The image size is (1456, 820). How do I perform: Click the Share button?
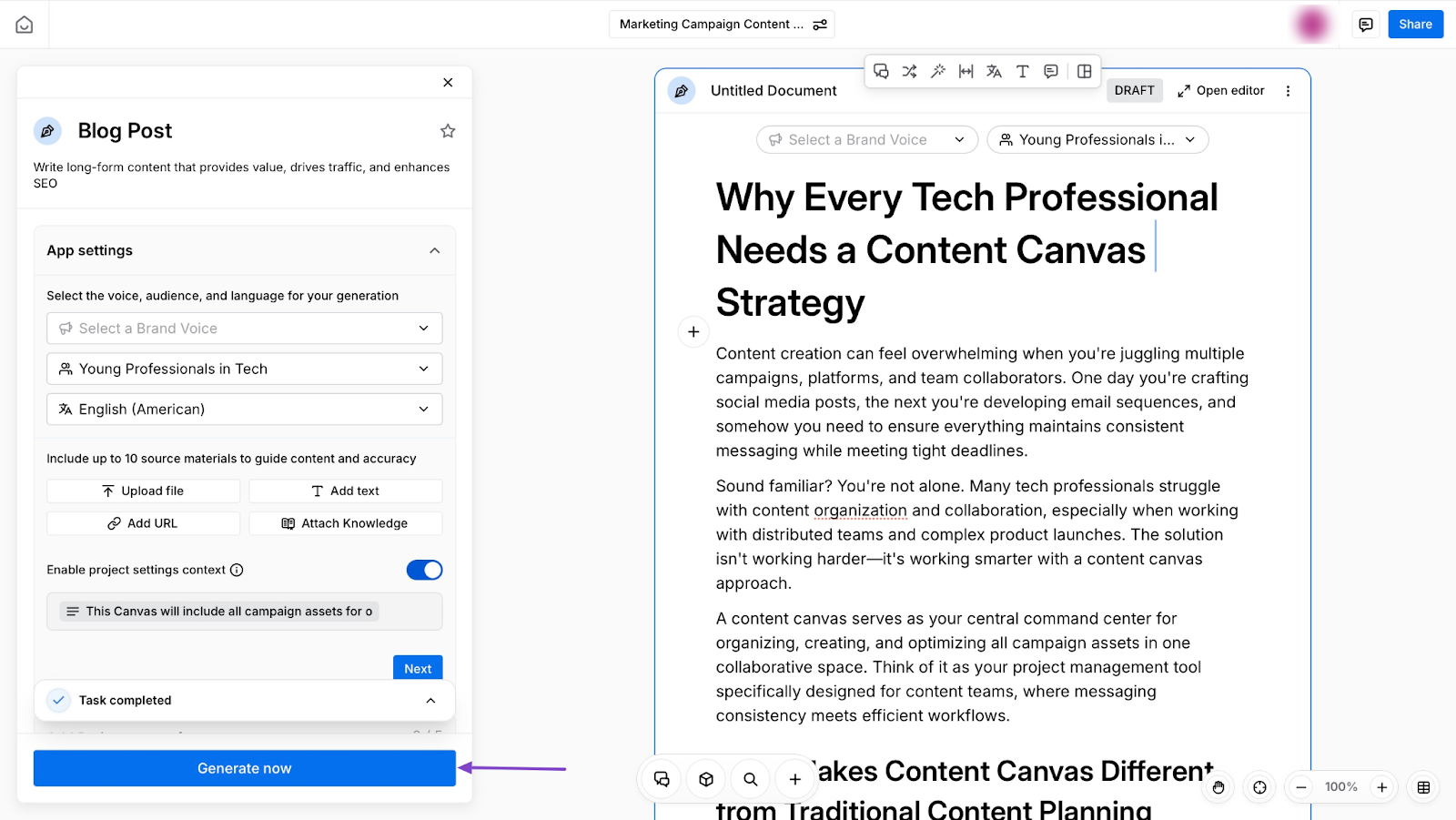pyautogui.click(x=1415, y=25)
